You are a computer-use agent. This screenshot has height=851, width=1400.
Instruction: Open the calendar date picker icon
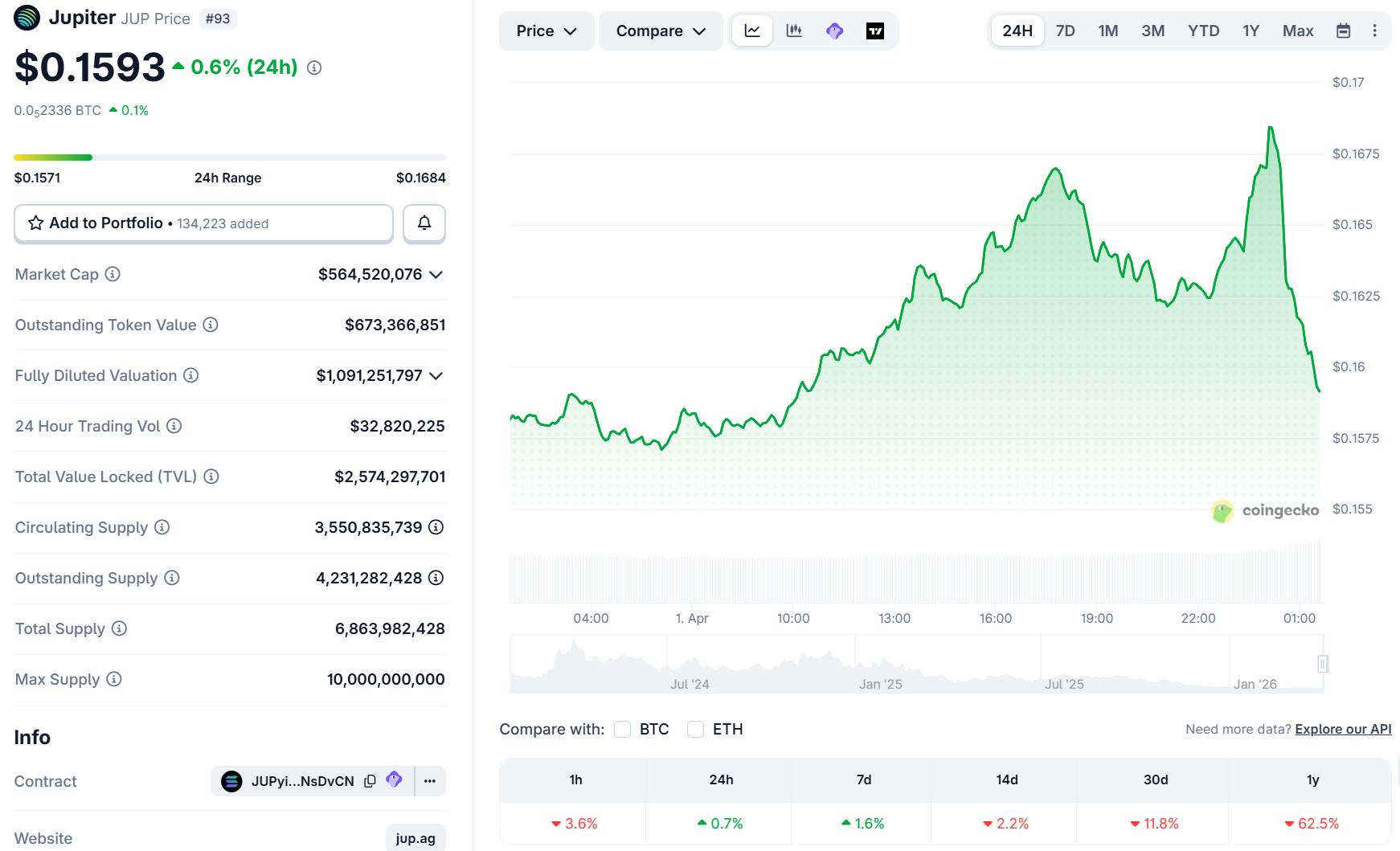(1343, 31)
